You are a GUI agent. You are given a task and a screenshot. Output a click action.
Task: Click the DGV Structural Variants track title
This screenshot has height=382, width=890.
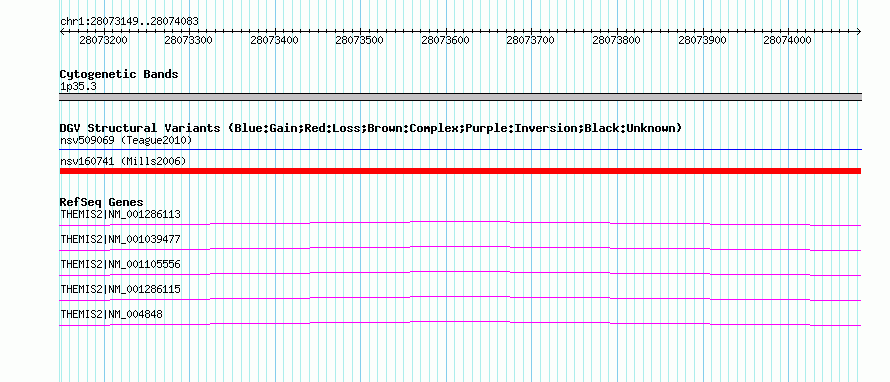pyautogui.click(x=371, y=128)
